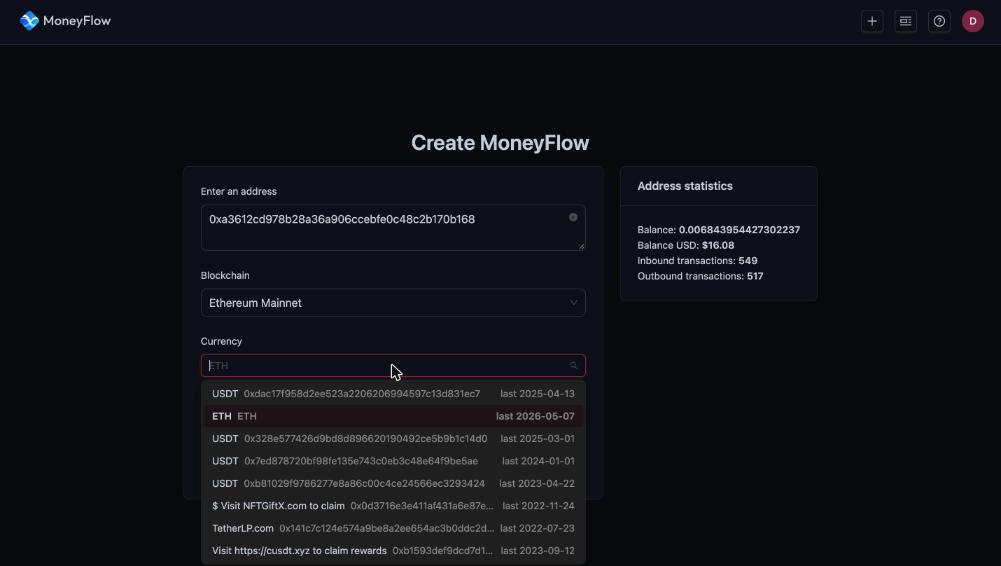
Task: Open the plus create-new icon
Action: pyautogui.click(x=872, y=21)
